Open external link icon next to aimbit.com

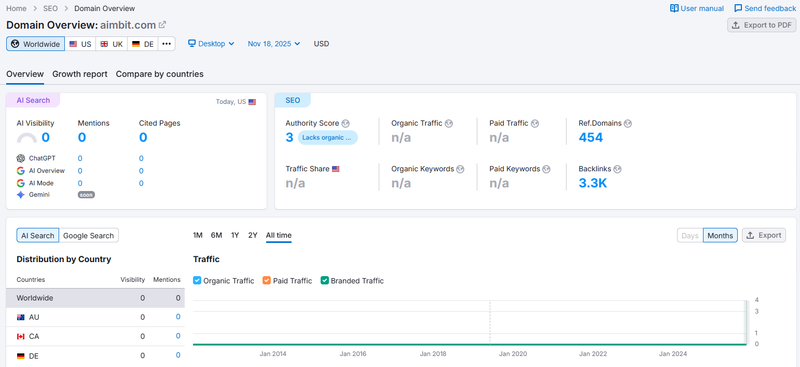coord(162,25)
